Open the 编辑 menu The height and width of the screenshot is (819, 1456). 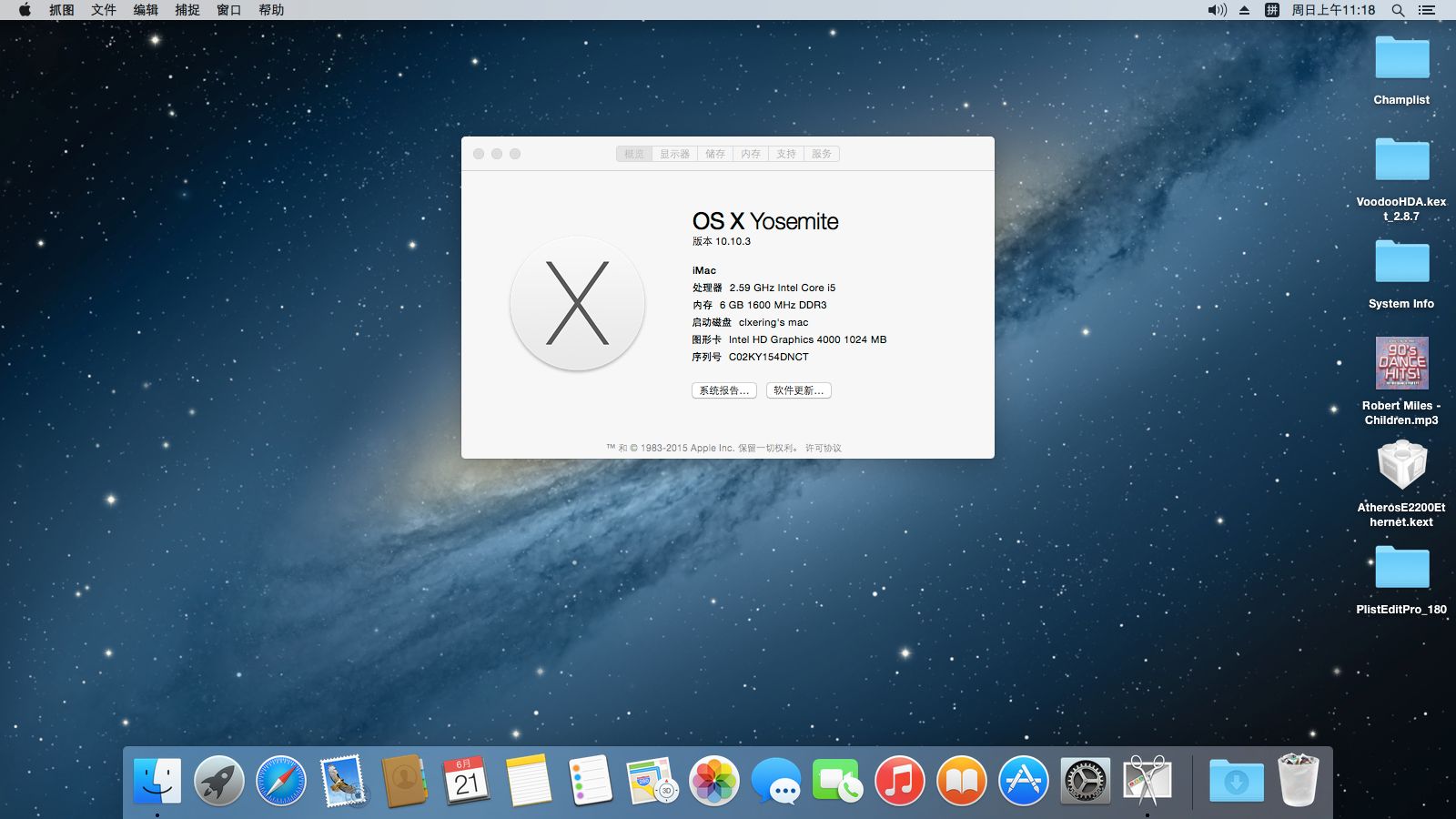[146, 10]
